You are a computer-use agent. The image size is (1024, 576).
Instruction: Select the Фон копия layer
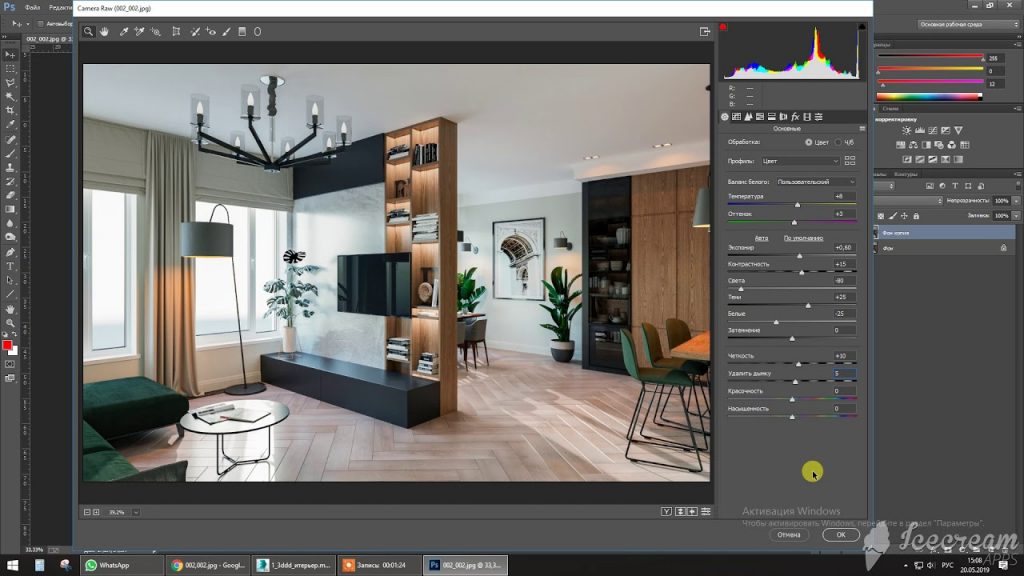944,232
